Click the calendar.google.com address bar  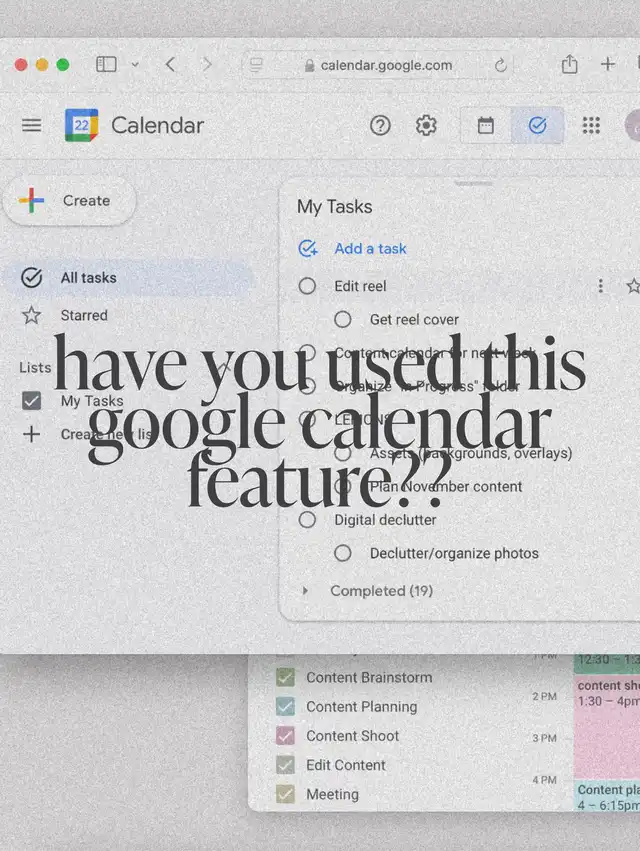click(380, 65)
